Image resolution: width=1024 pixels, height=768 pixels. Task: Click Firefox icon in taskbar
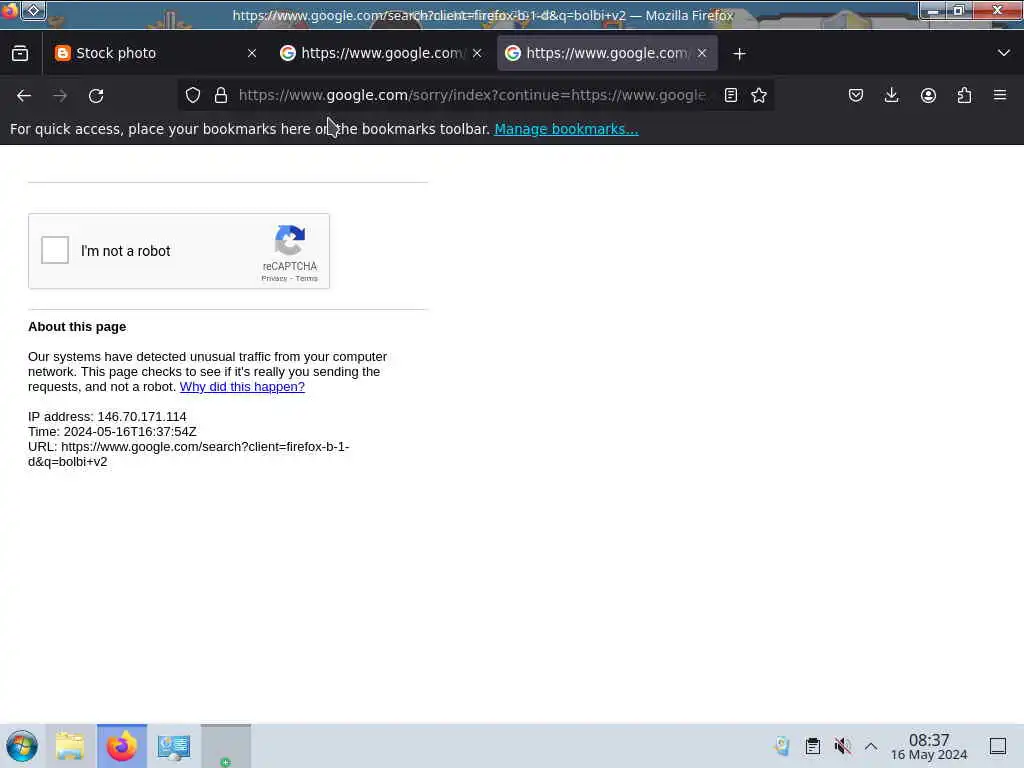coord(121,746)
